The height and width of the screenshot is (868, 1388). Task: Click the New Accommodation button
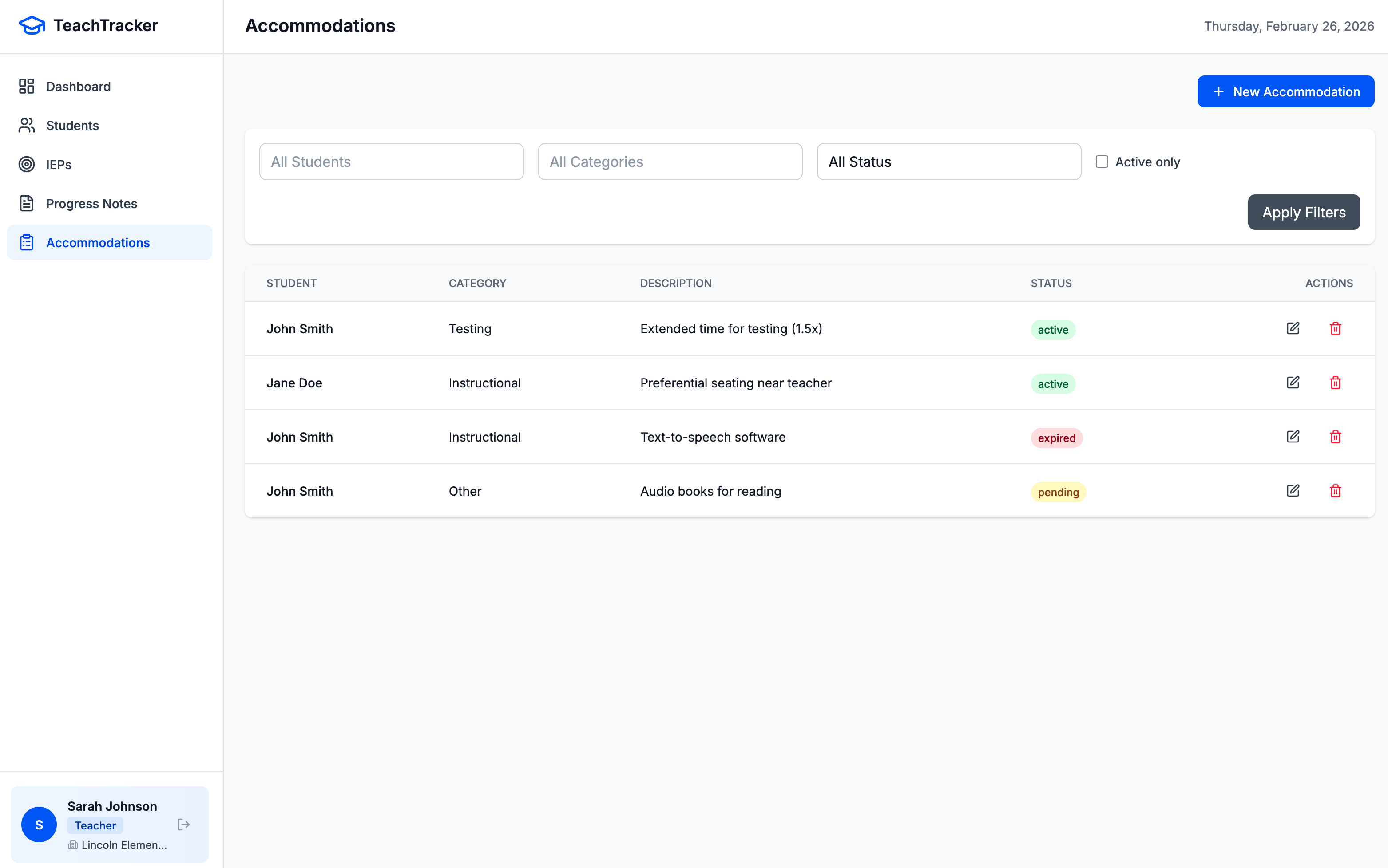1285,91
